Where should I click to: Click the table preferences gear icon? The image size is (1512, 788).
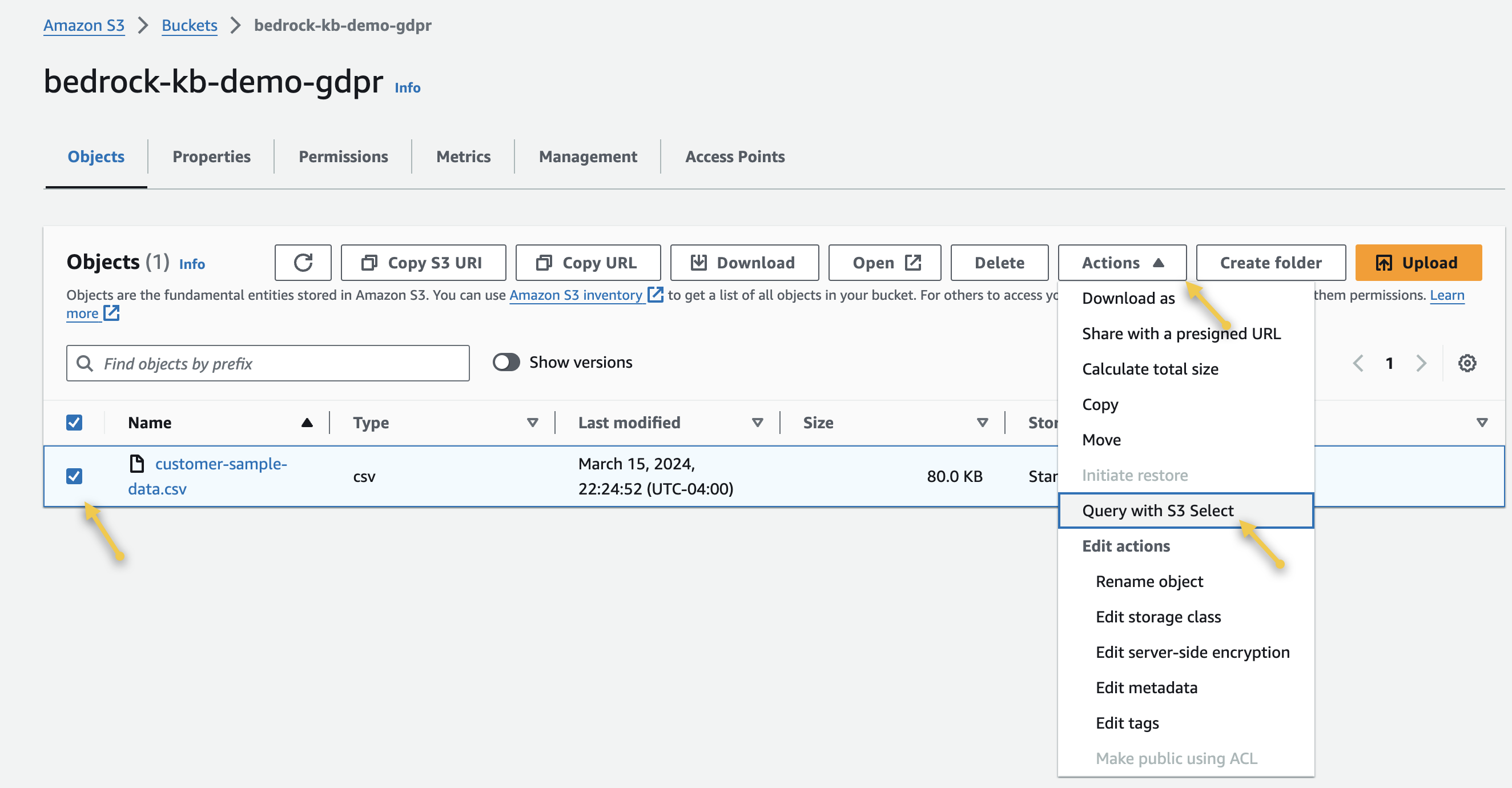[1467, 363]
